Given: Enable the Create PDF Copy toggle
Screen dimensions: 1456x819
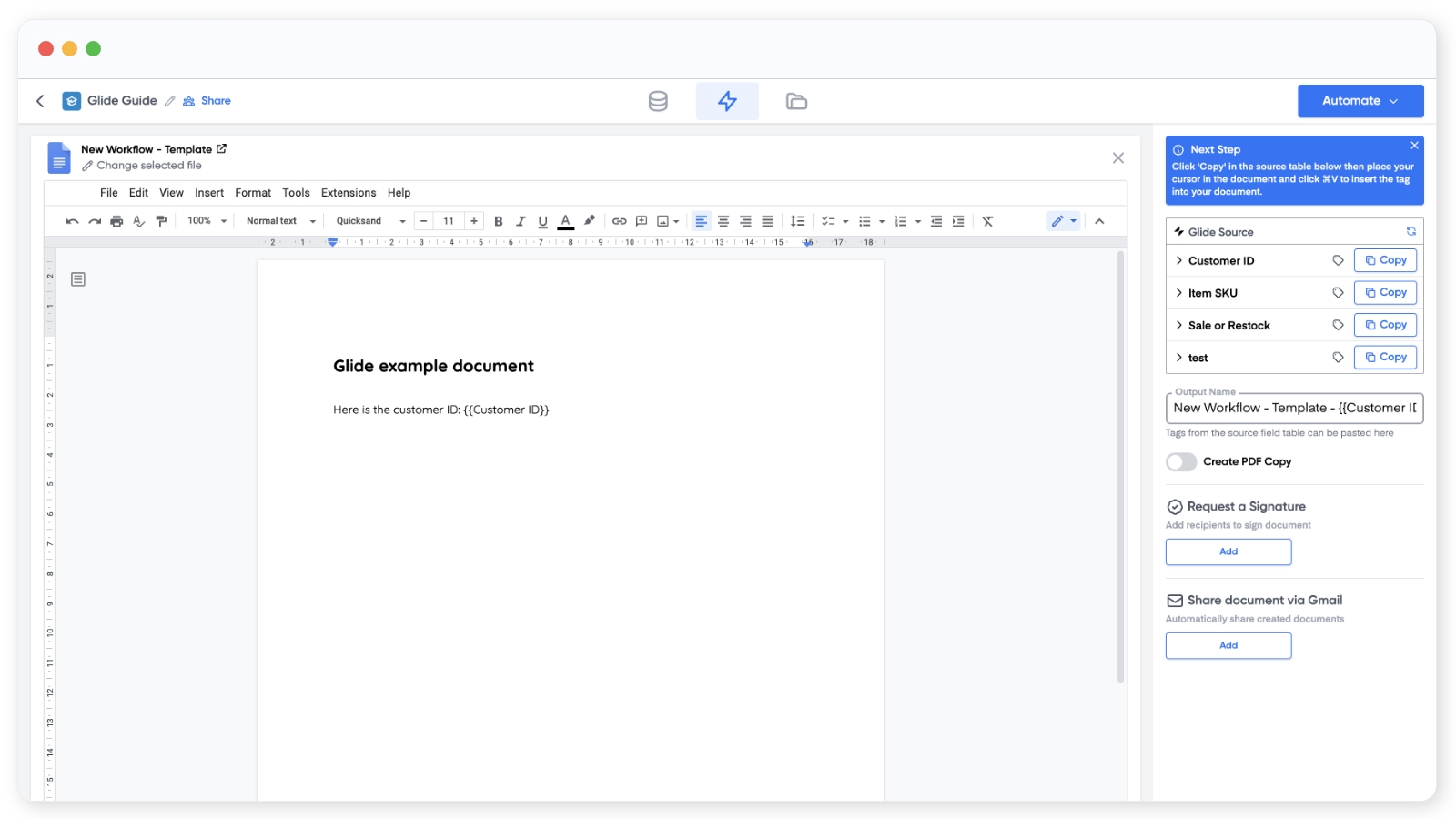Looking at the screenshot, I should (1181, 462).
